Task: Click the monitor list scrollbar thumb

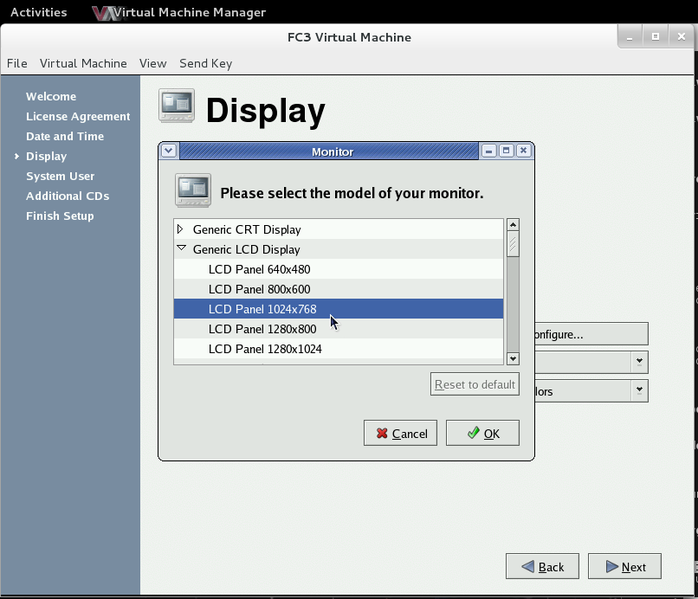Action: [513, 243]
